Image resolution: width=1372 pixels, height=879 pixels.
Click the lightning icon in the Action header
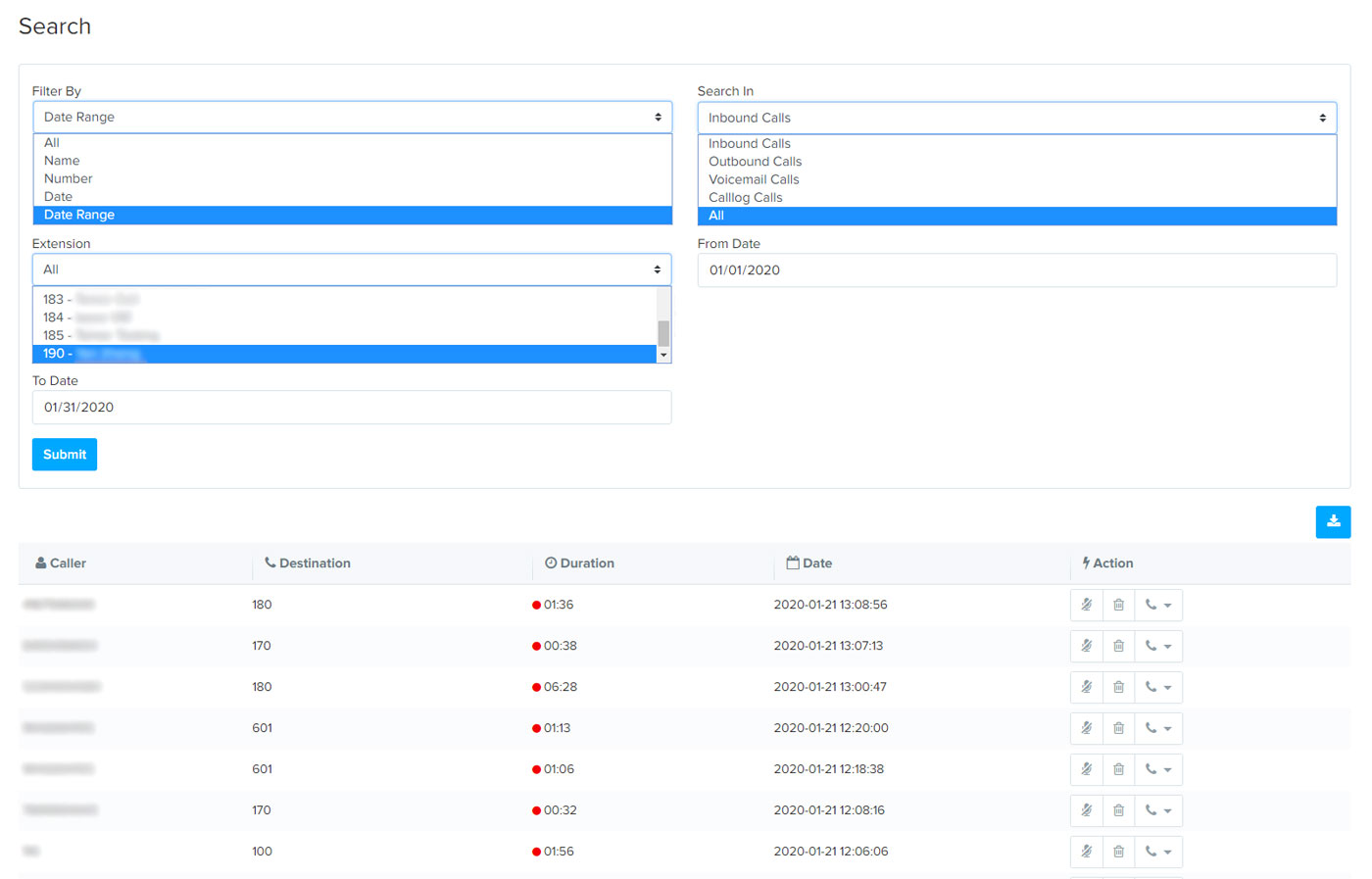[1088, 562]
